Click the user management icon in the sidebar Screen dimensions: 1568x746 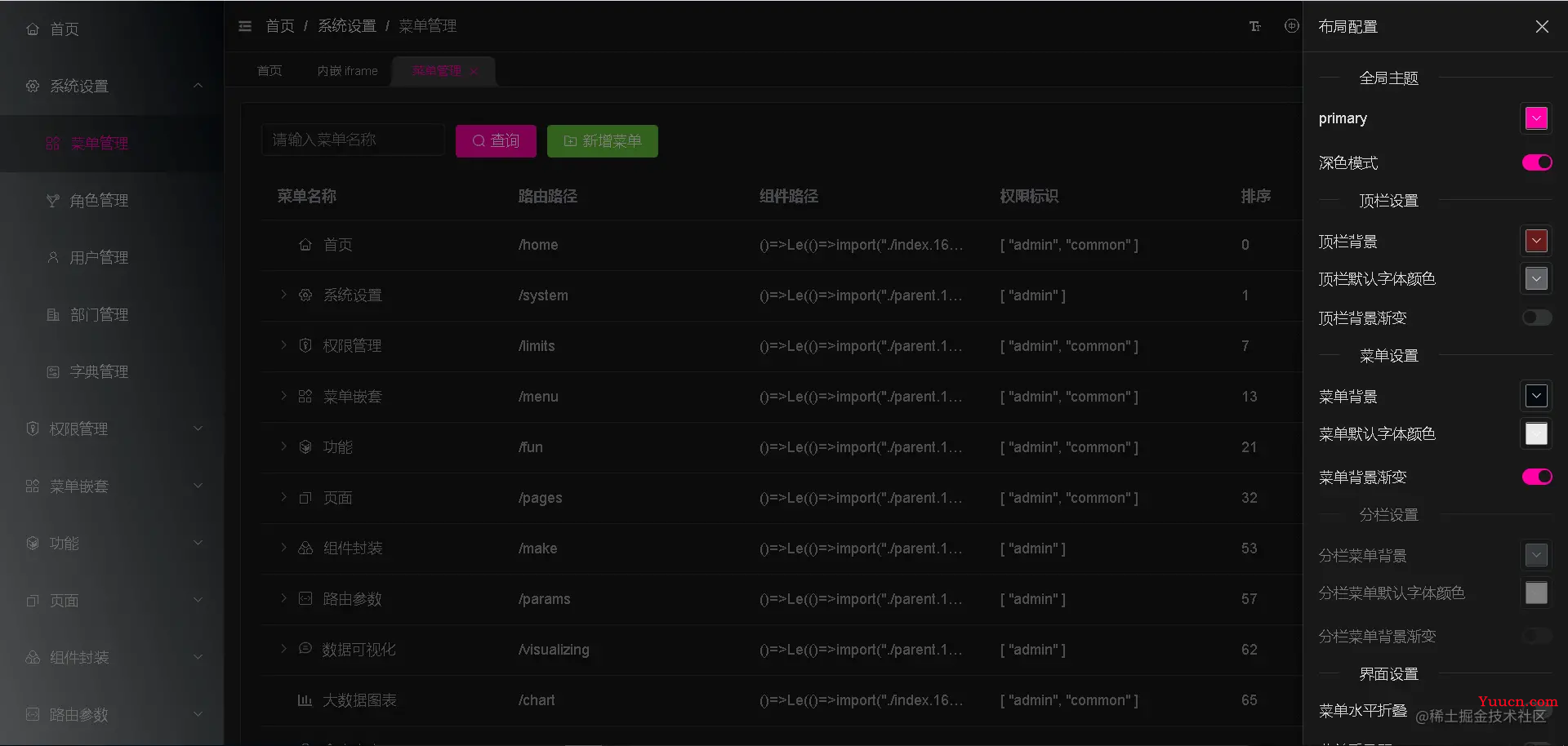click(x=53, y=258)
